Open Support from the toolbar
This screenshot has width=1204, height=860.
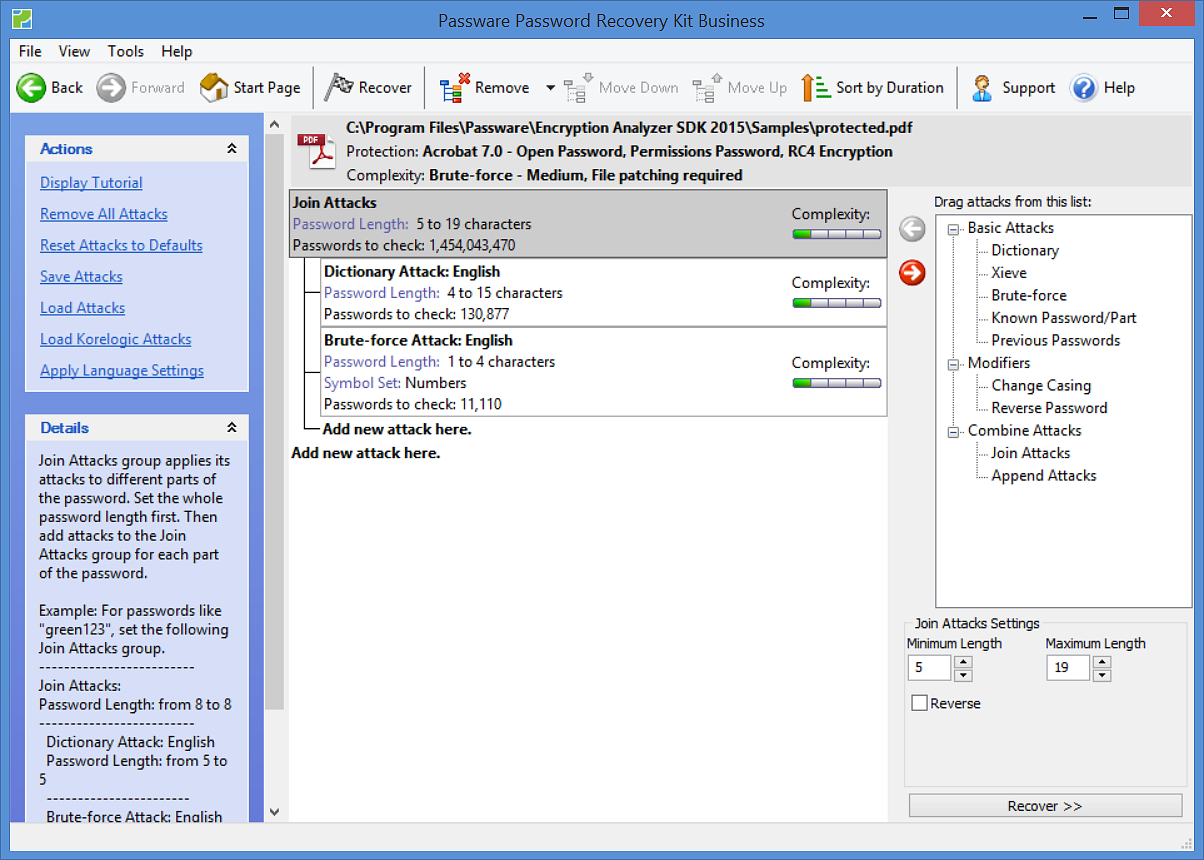(982, 88)
